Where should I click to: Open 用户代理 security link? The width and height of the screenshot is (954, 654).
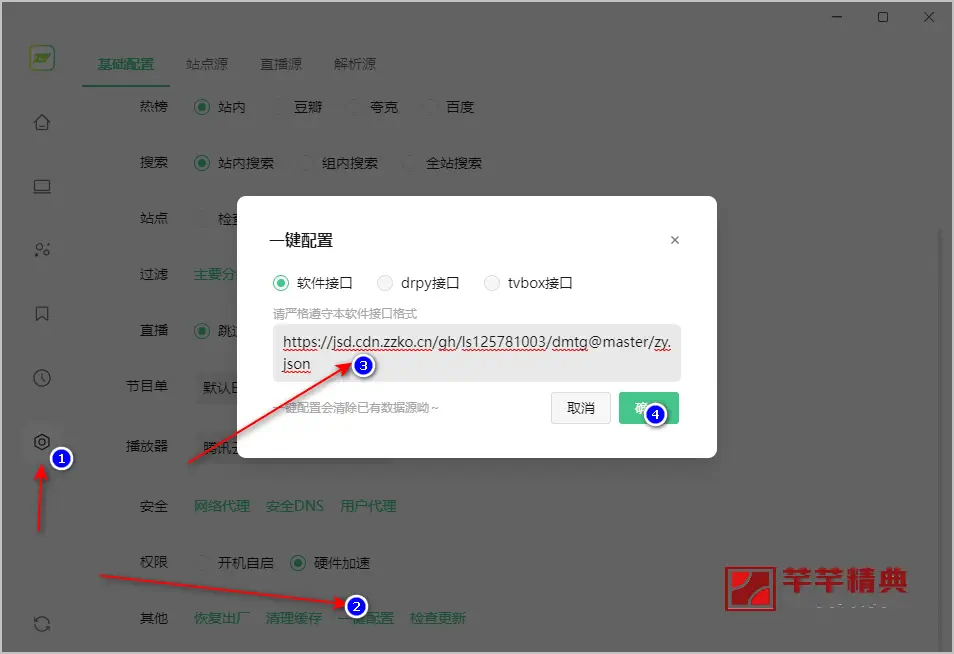[x=368, y=506]
